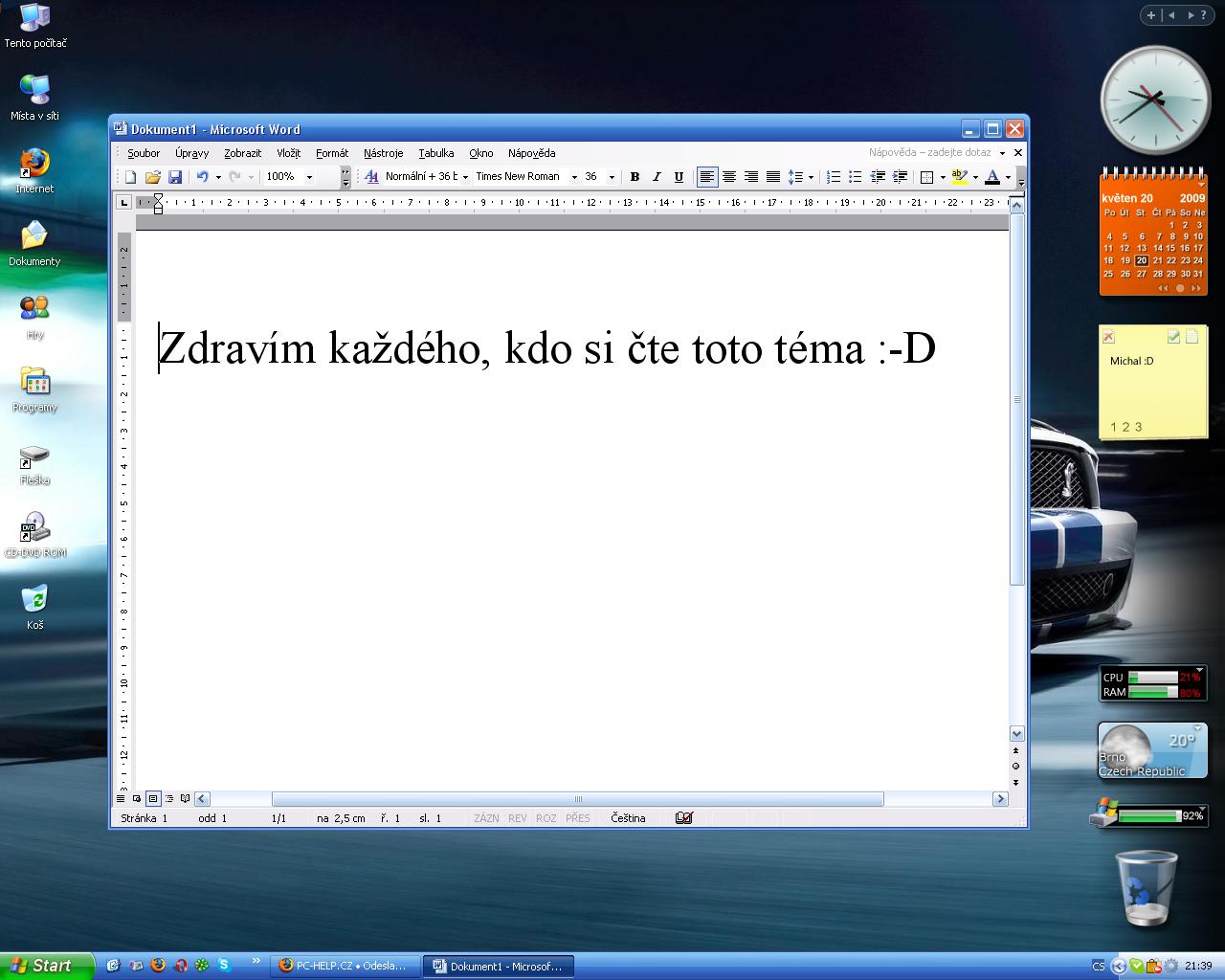Click the Windows Start button

pos(43,966)
